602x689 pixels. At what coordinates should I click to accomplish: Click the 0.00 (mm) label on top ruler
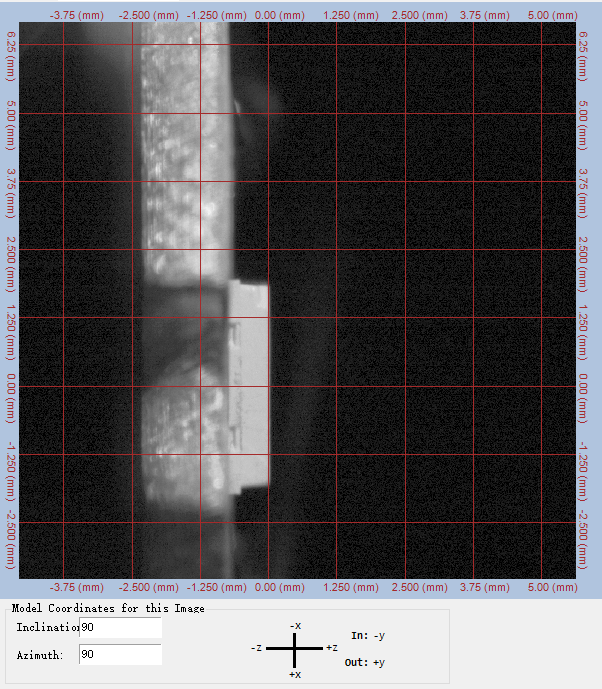tap(281, 16)
